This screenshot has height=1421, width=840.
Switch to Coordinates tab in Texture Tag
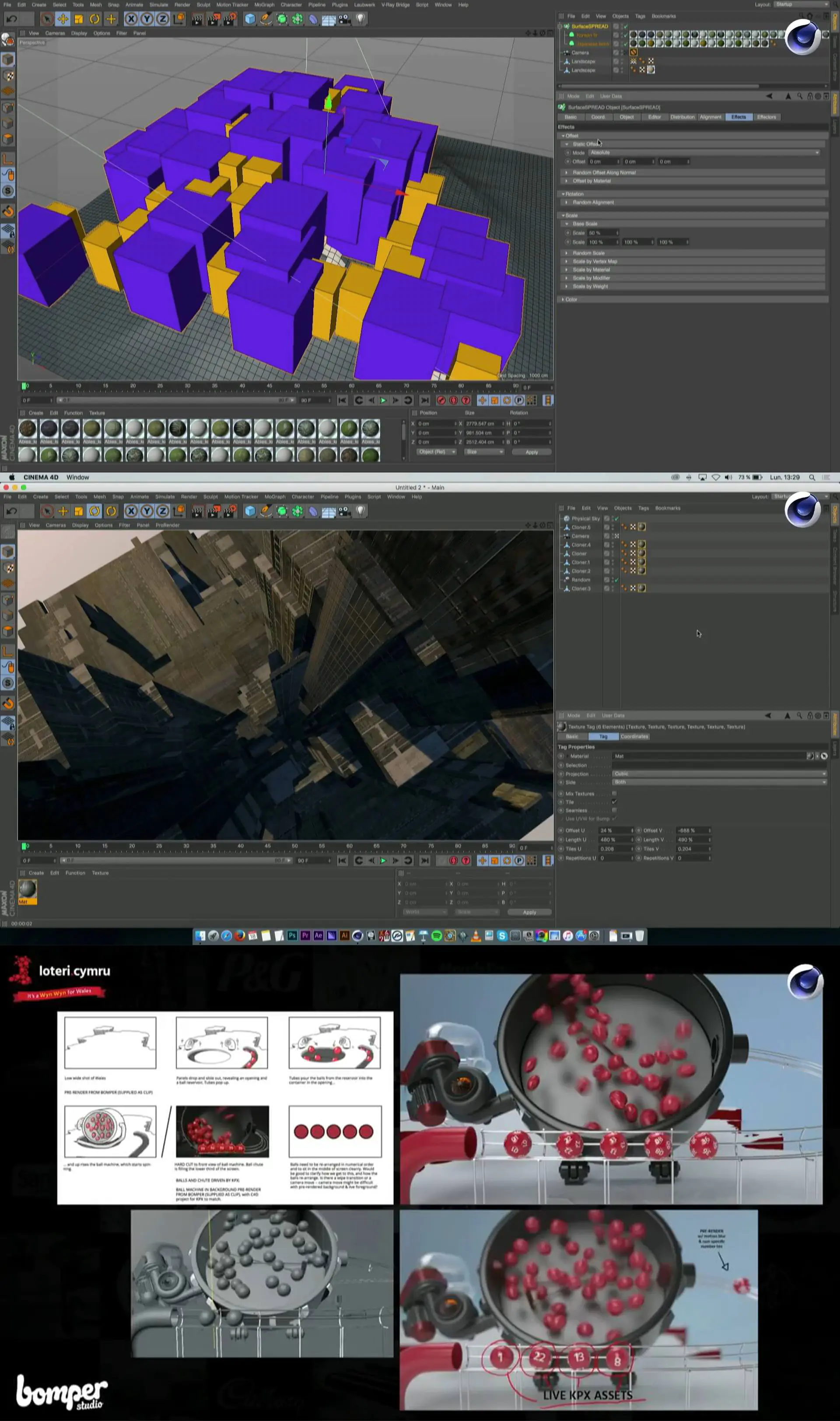[x=634, y=736]
